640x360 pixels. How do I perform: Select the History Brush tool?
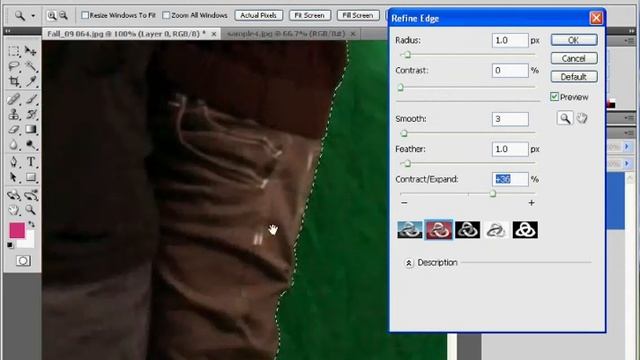(x=31, y=114)
